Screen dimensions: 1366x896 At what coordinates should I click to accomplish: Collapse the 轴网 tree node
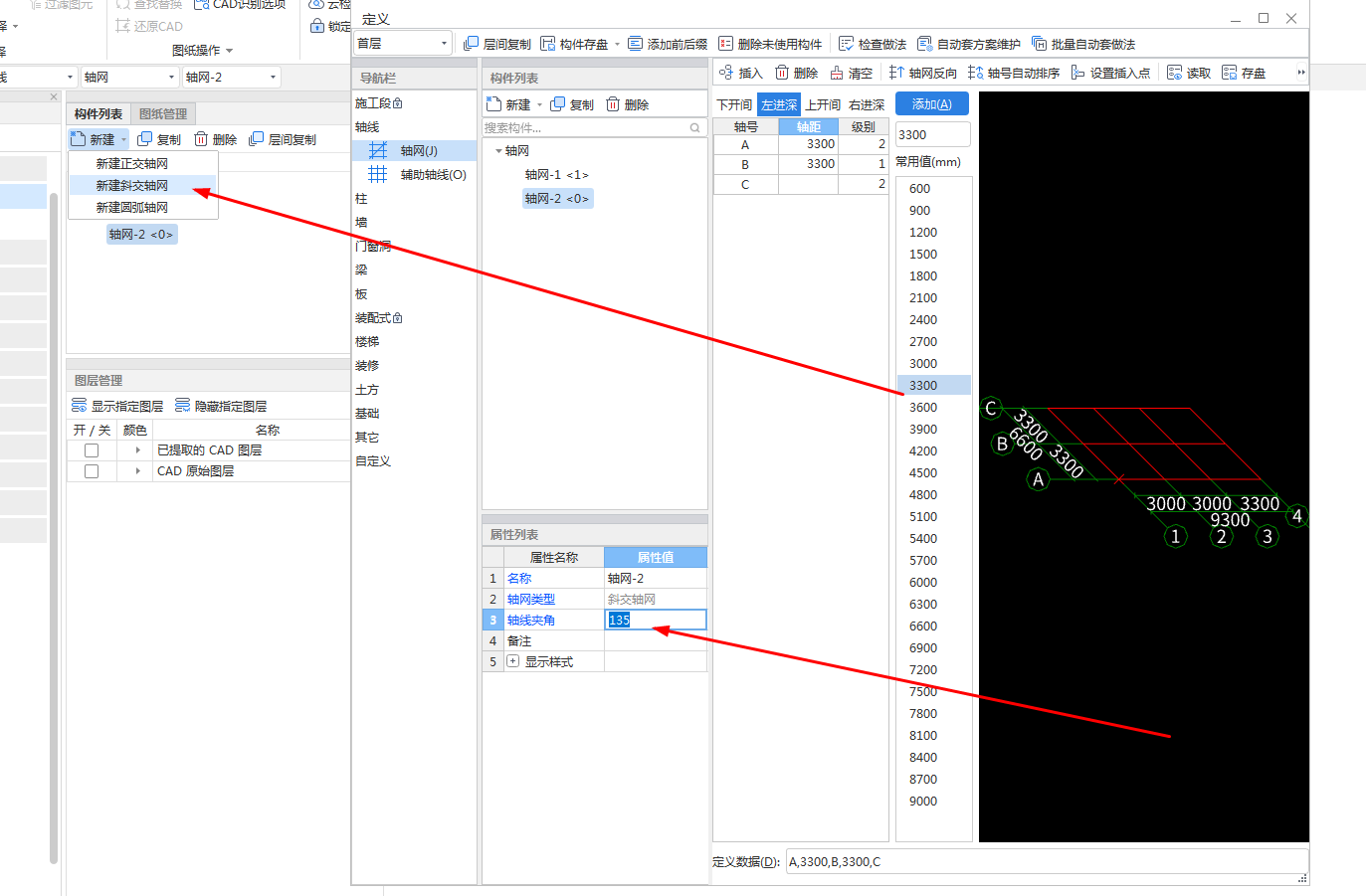[498, 151]
